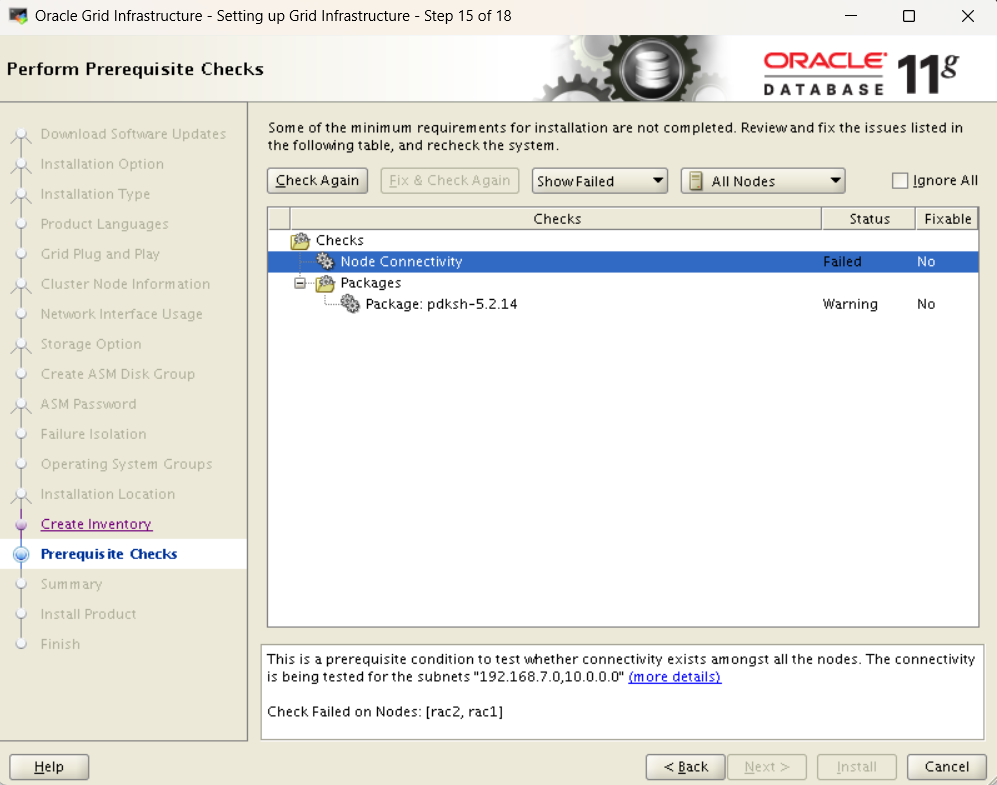This screenshot has height=785, width=997.
Task: Click the Check Again button
Action: click(x=317, y=181)
